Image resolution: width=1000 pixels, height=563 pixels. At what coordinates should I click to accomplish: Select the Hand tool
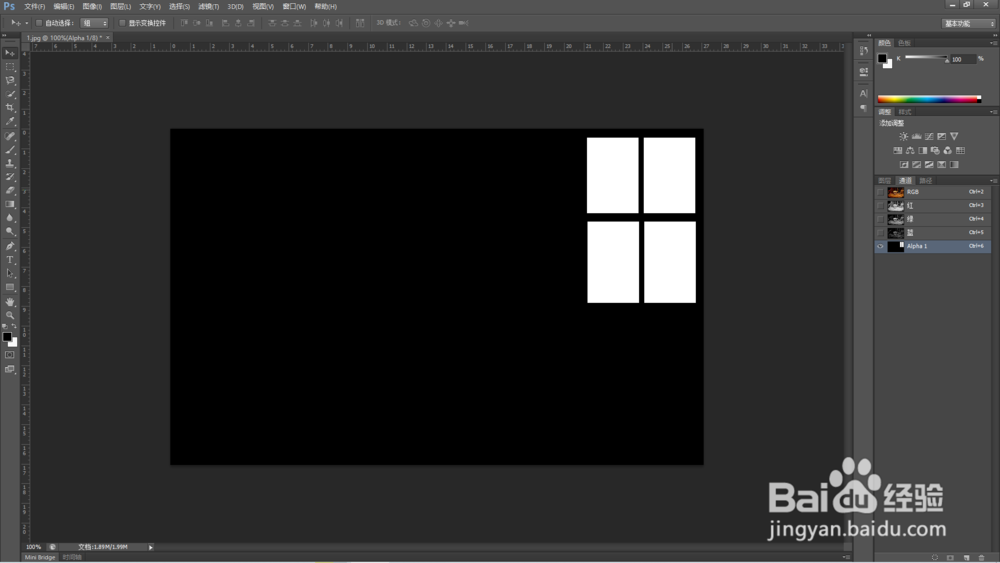(10, 302)
